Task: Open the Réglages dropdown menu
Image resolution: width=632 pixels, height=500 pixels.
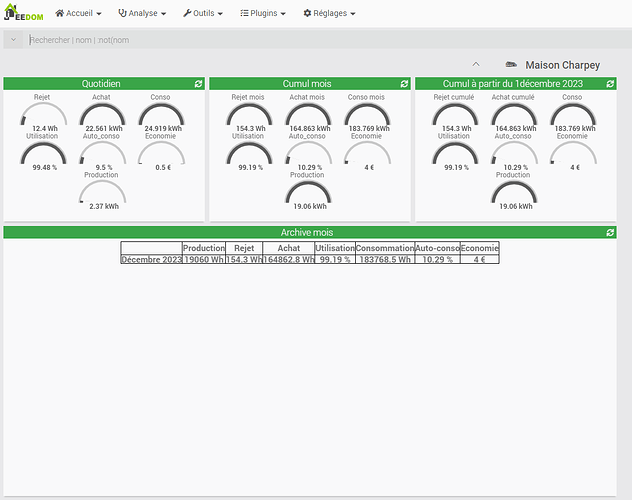Action: point(328,14)
